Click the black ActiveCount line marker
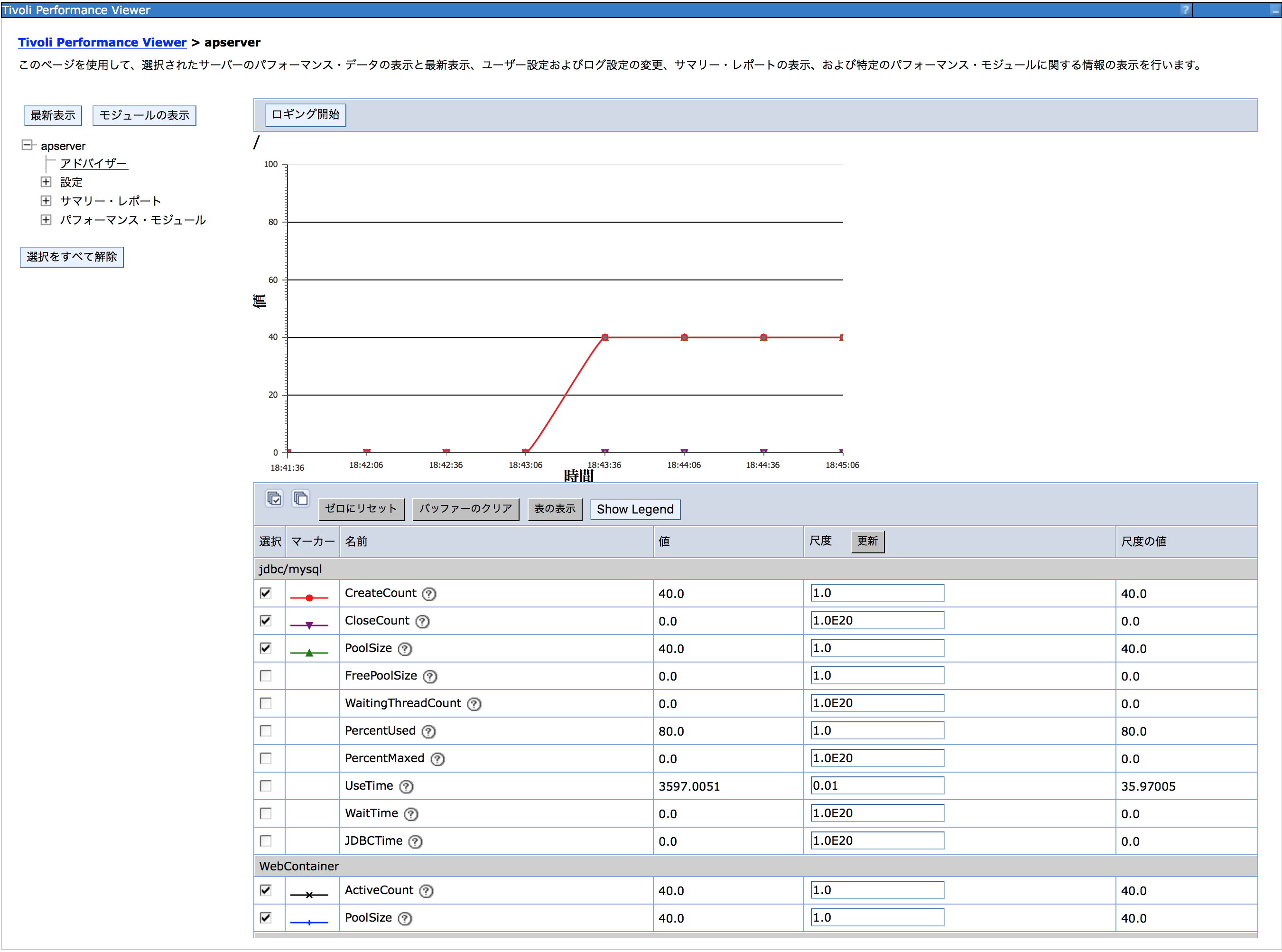 pos(309,895)
